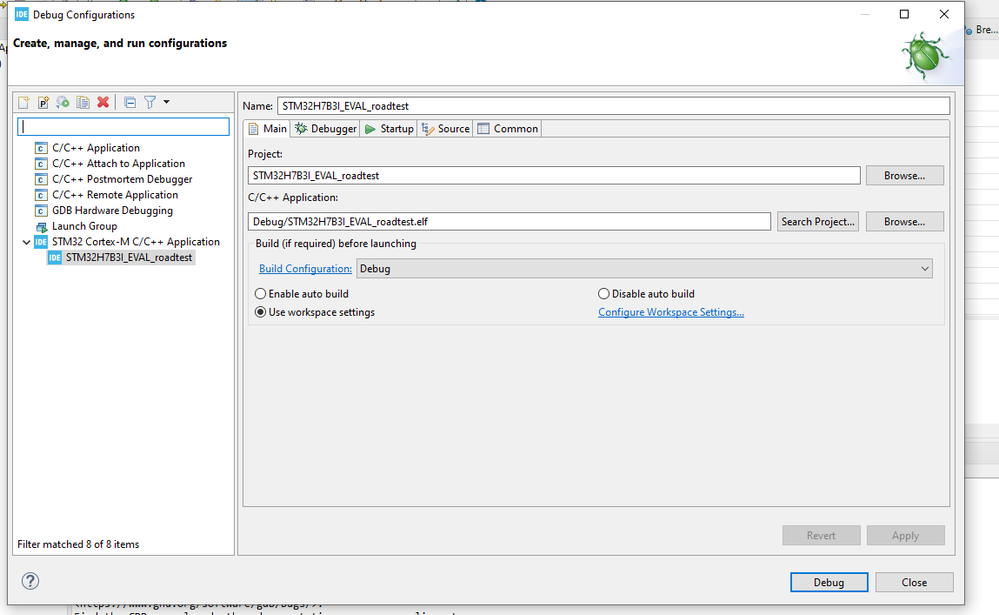Click the Export launch configuration icon
Screen dimensions: 999x615
tap(63, 102)
